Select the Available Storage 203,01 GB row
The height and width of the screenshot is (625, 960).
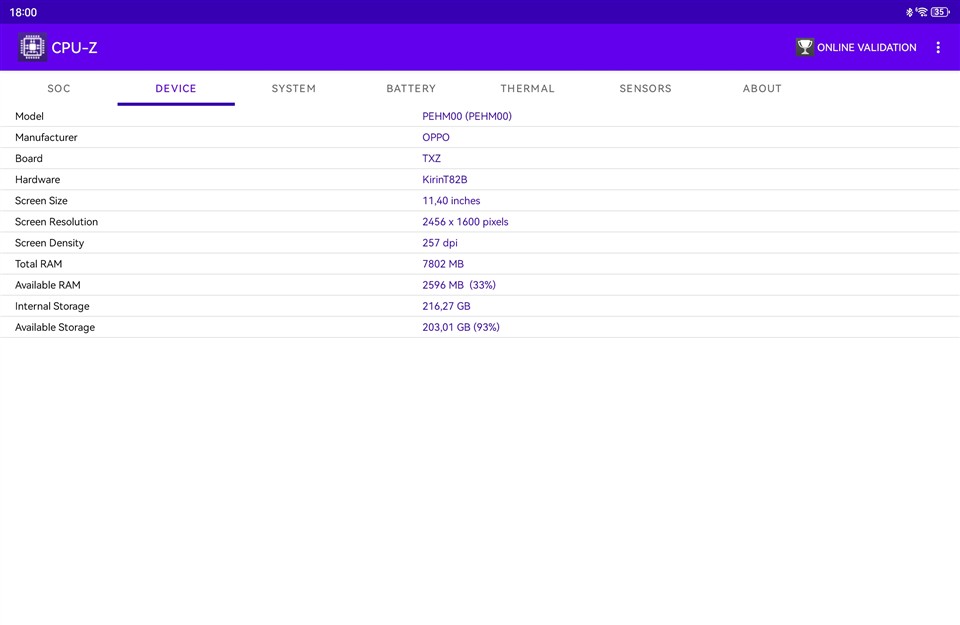point(460,327)
